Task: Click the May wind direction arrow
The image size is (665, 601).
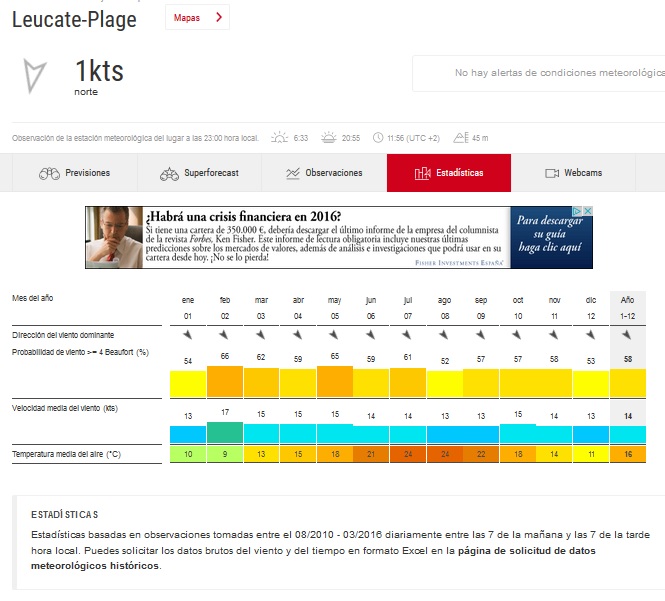Action: pyautogui.click(x=334, y=335)
